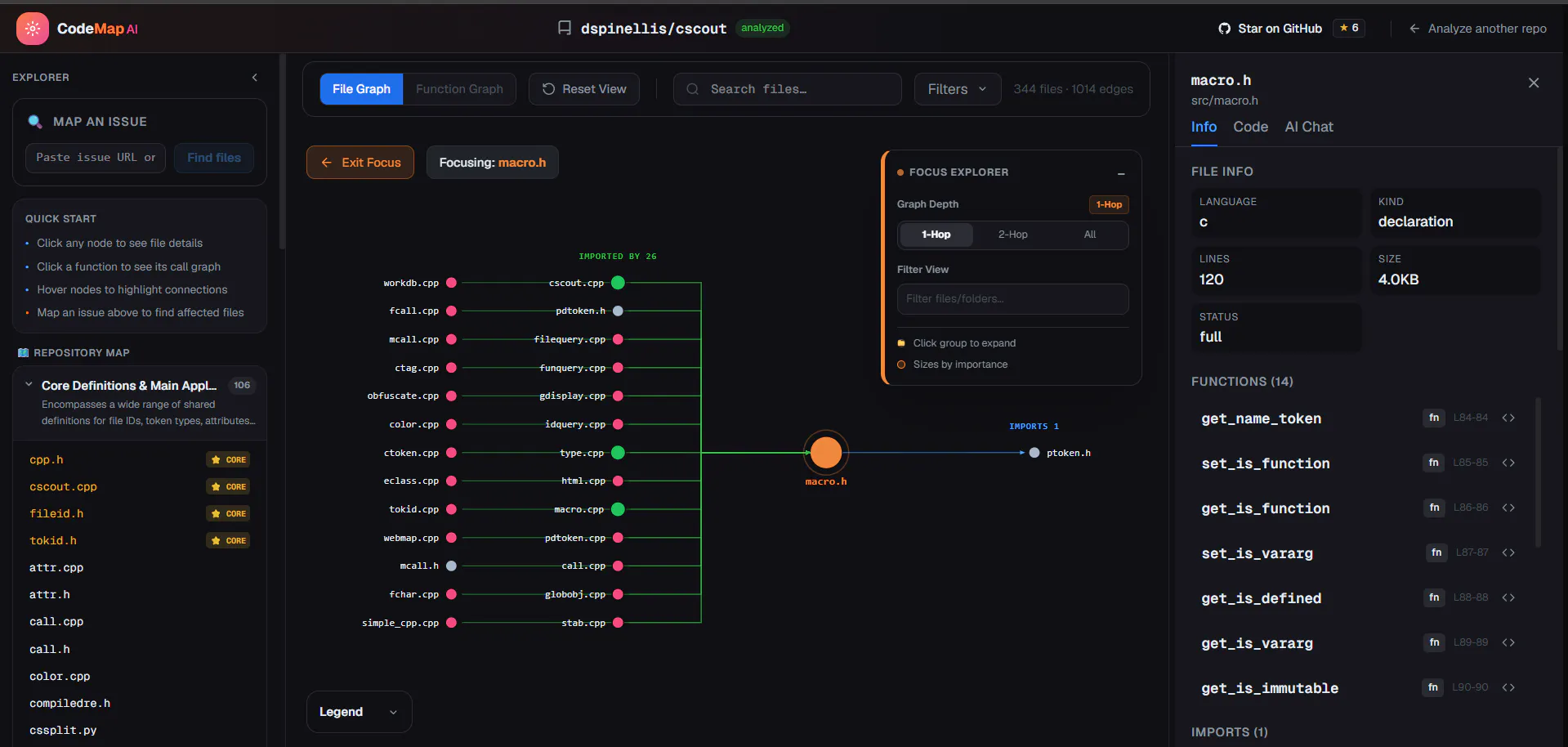This screenshot has width=1568, height=747.
Task: Select fileid.h in the repository map
Action: point(56,514)
